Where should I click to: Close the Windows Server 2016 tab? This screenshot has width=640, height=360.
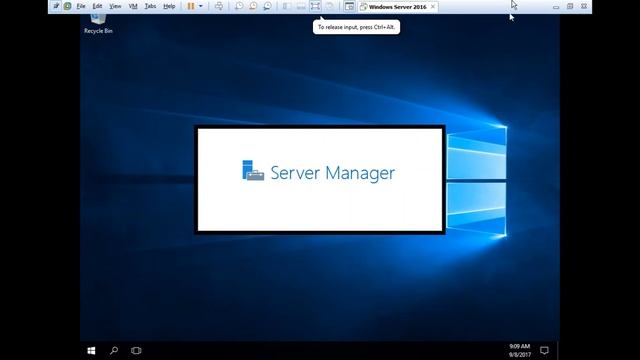coord(433,7)
